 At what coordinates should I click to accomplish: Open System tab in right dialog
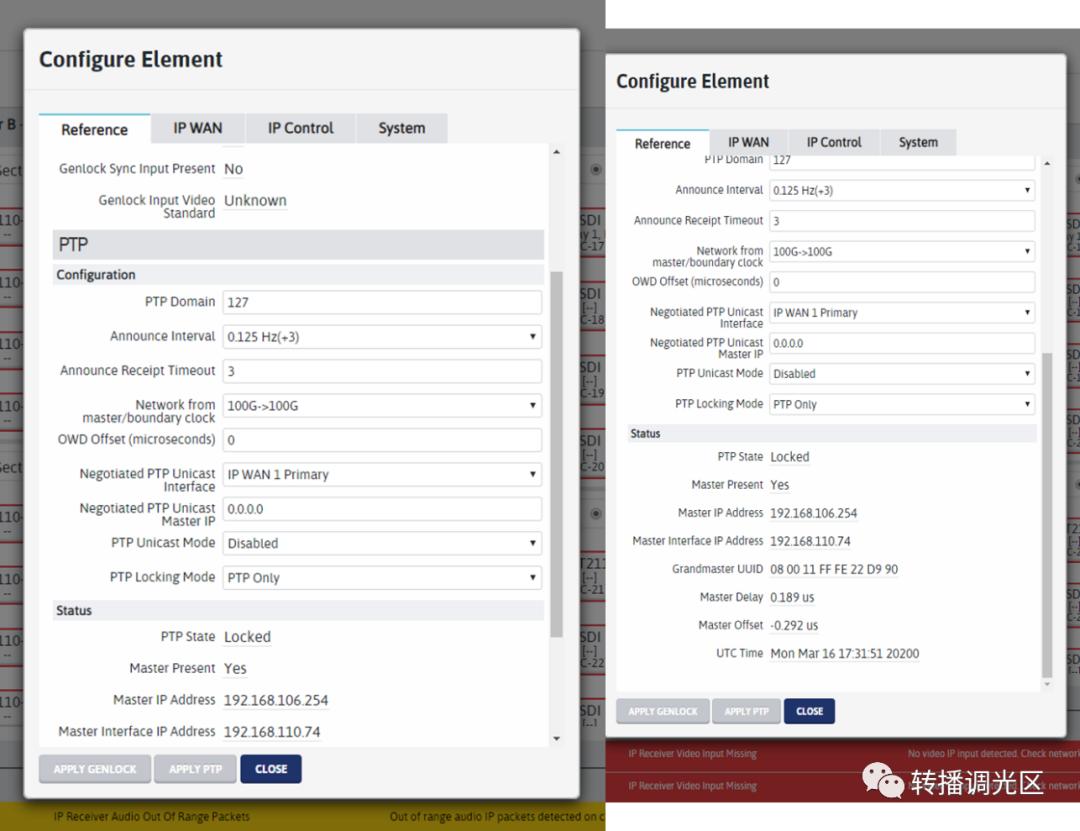tap(918, 142)
